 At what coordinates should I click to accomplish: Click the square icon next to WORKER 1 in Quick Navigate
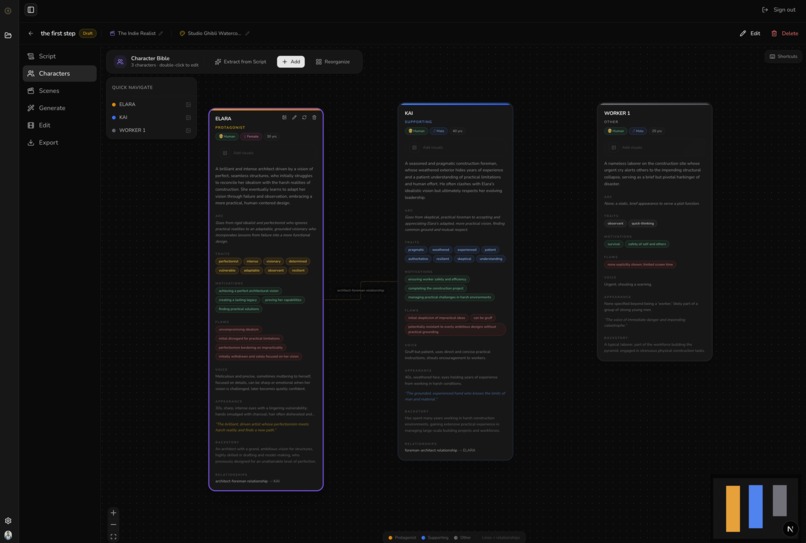pos(188,130)
